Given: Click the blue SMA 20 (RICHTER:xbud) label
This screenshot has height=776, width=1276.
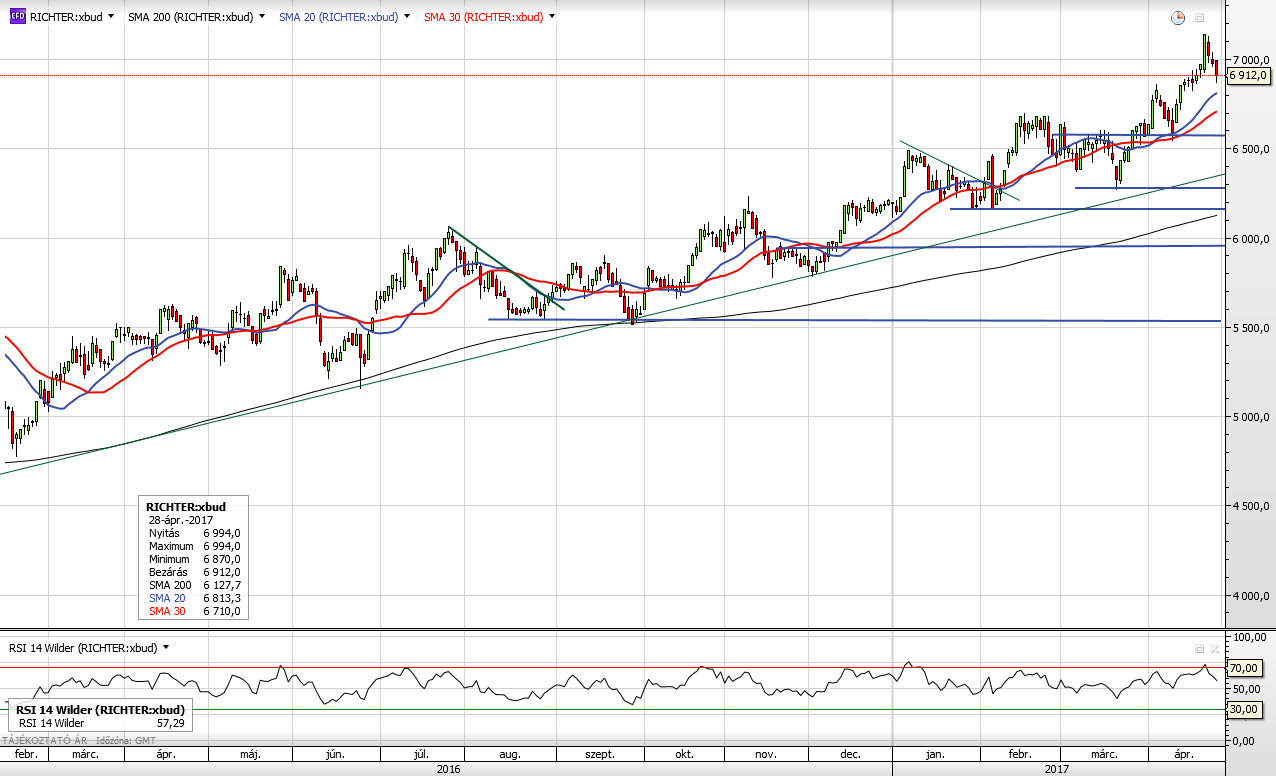Looking at the screenshot, I should 338,17.
